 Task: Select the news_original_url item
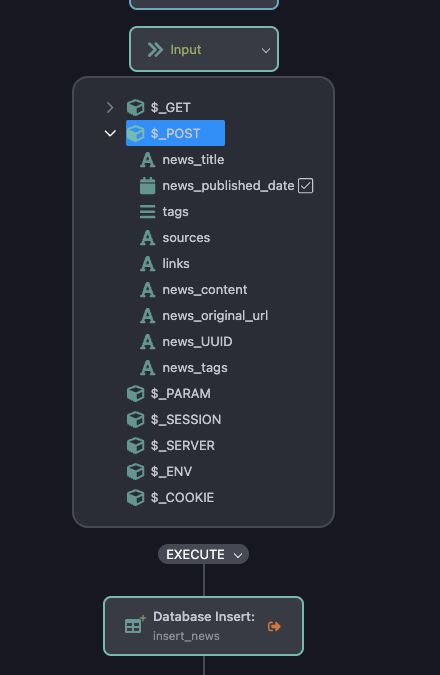click(x=215, y=316)
